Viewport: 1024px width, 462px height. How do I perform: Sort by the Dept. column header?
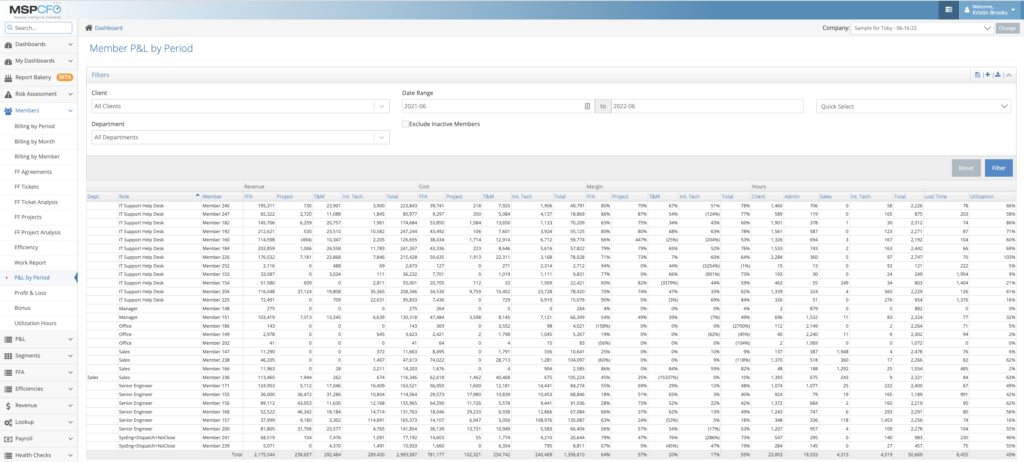(x=94, y=196)
